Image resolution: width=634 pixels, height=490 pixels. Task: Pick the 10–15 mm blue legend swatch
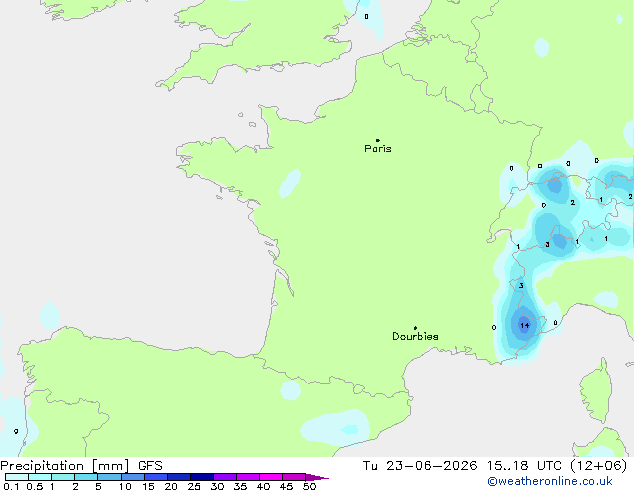[x=133, y=477]
